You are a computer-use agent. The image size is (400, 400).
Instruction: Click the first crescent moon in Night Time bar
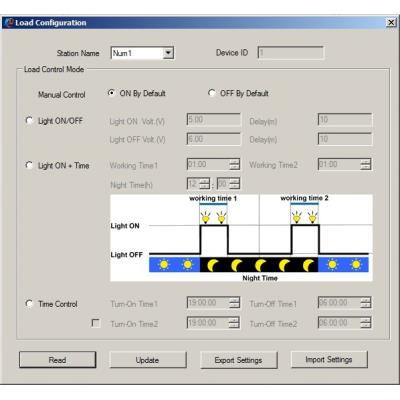point(212,265)
